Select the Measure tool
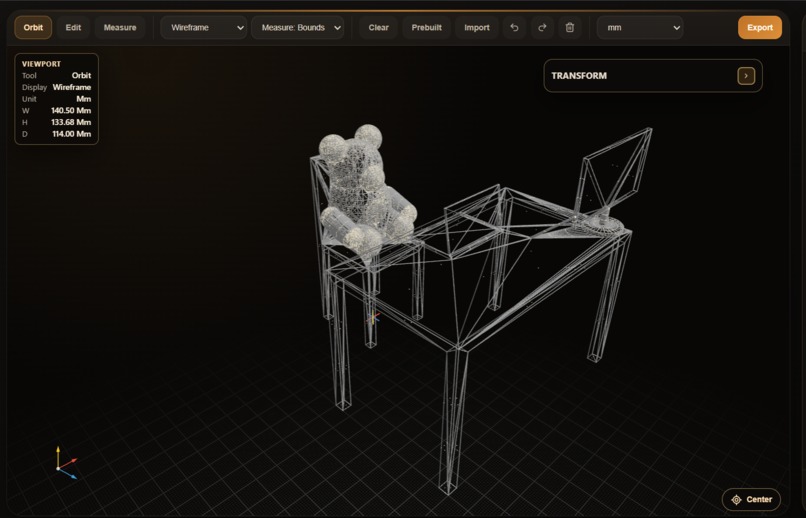 tap(120, 28)
